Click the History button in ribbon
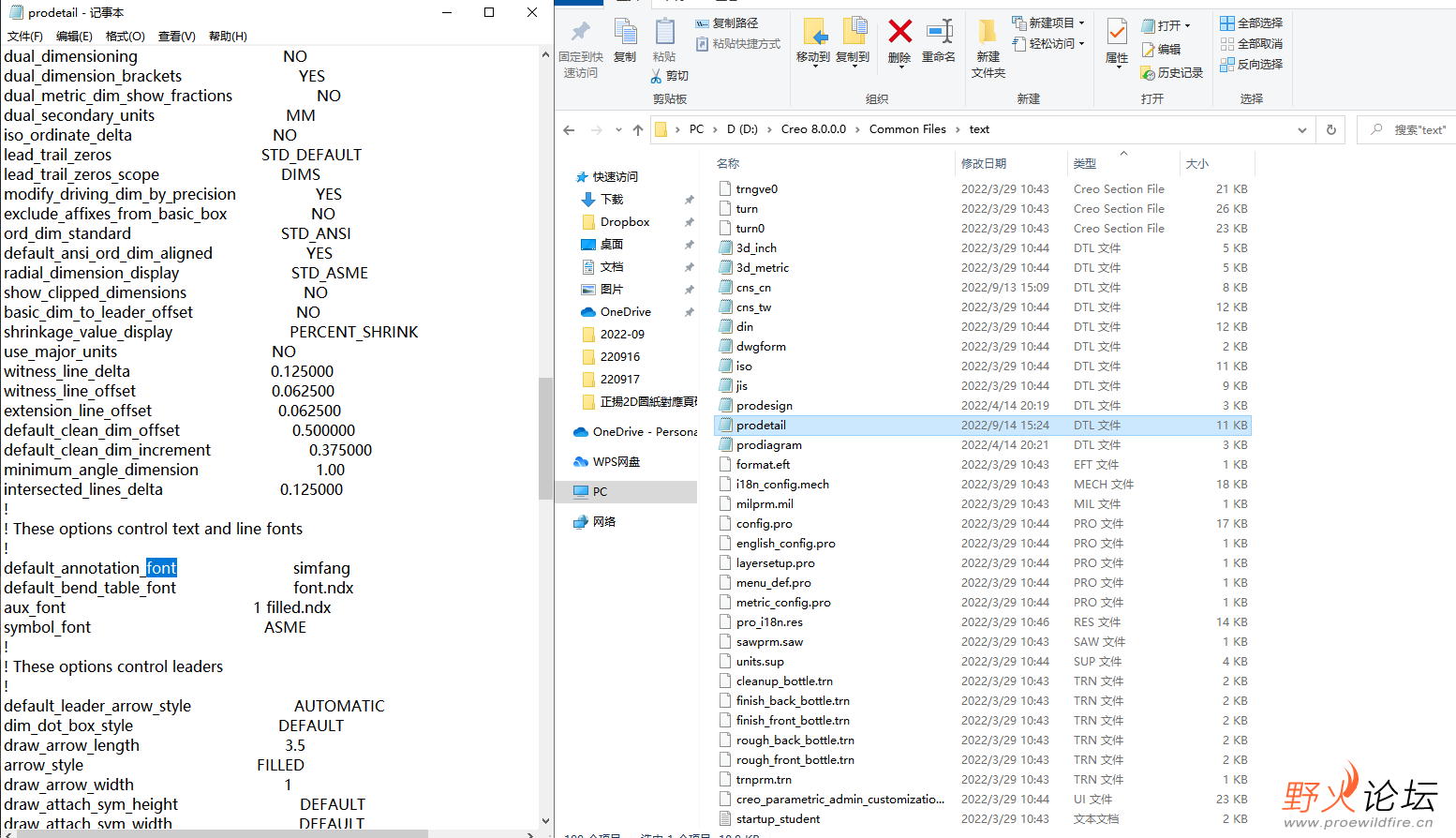Screen dimensions: 1456x838 point(1172,72)
